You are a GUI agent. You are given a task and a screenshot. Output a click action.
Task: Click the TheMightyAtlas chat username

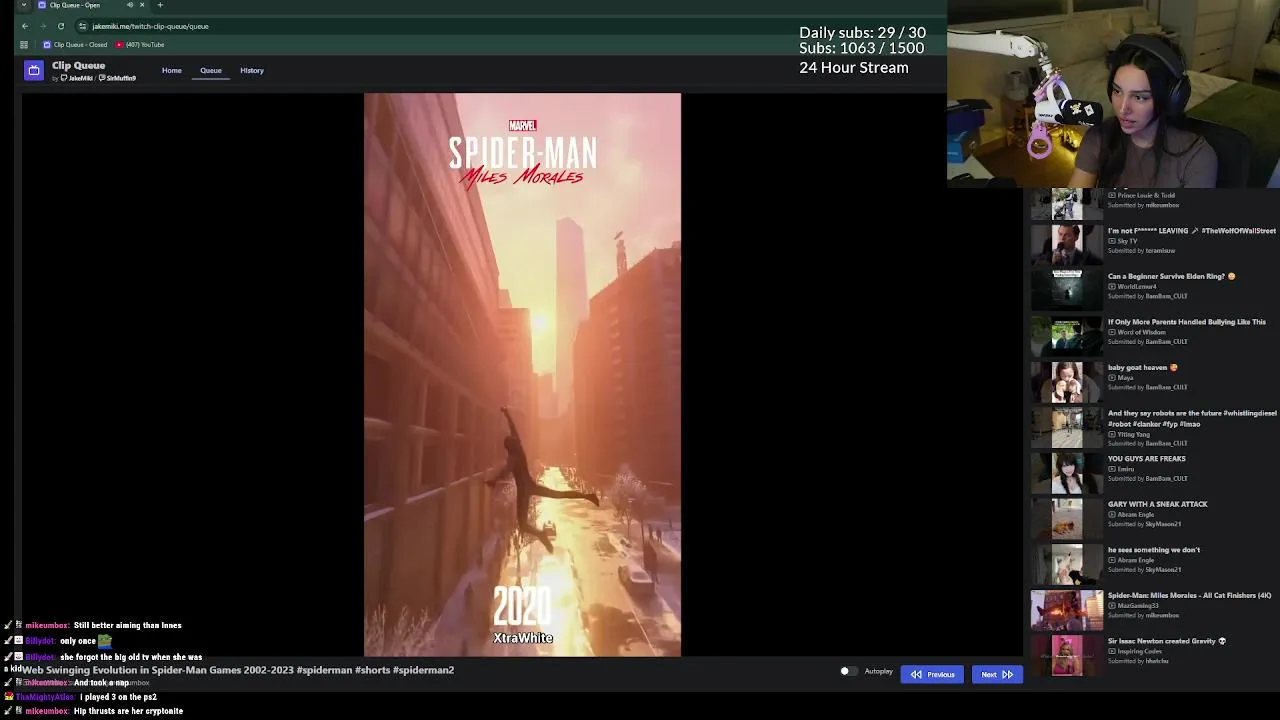(x=45, y=696)
